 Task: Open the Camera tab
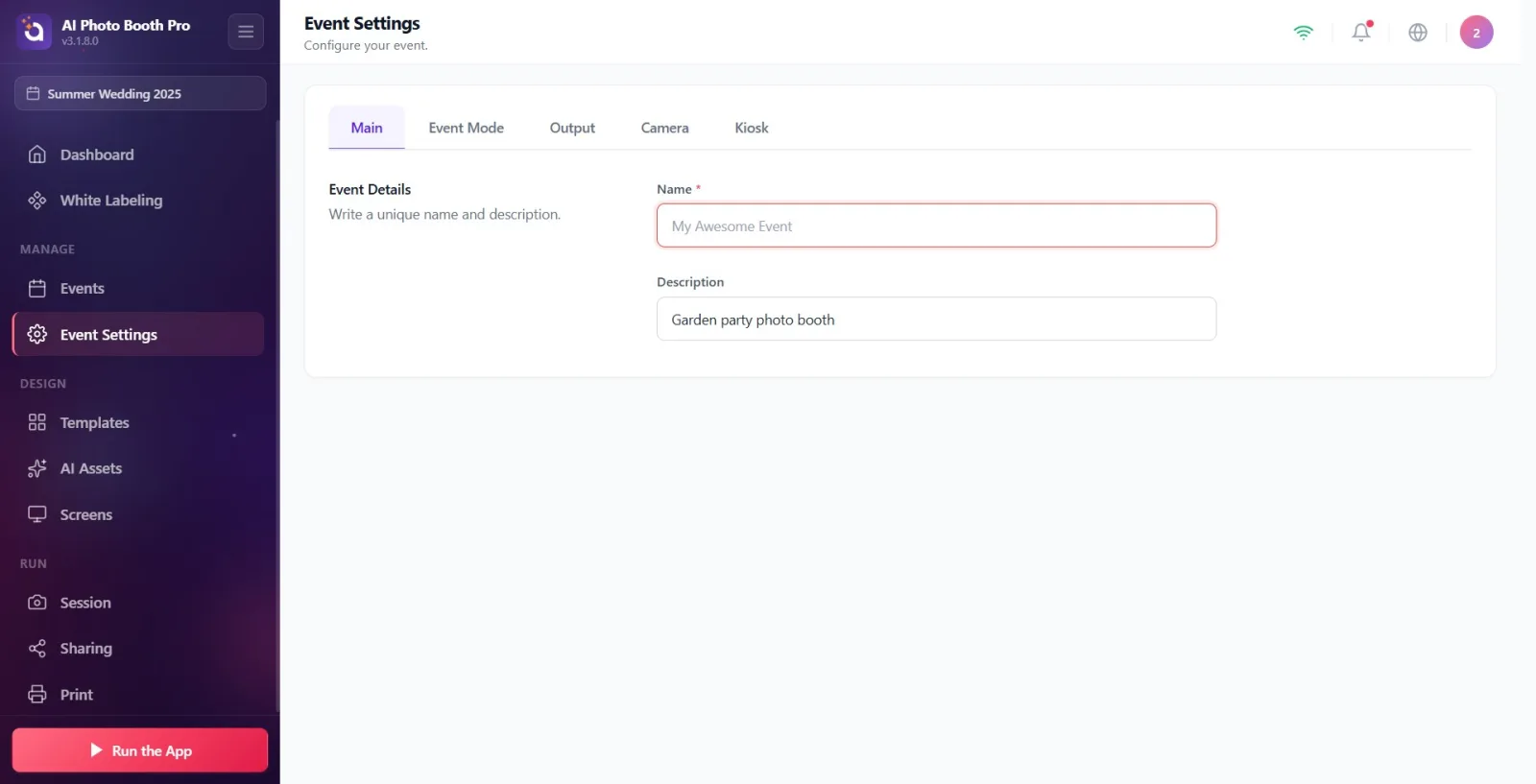665,128
